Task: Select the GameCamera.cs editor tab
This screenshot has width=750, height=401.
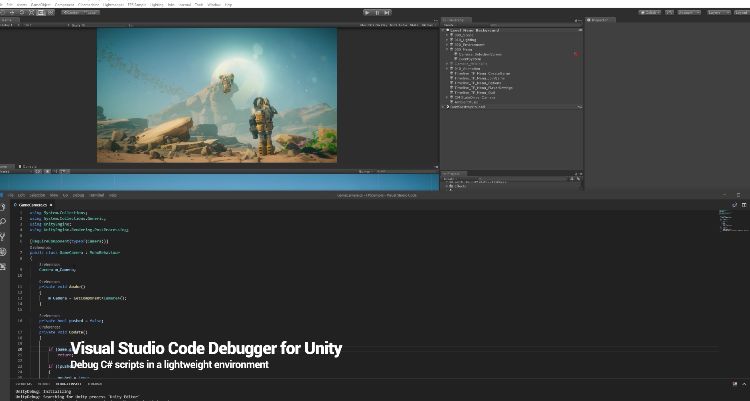Action: pyautogui.click(x=33, y=205)
